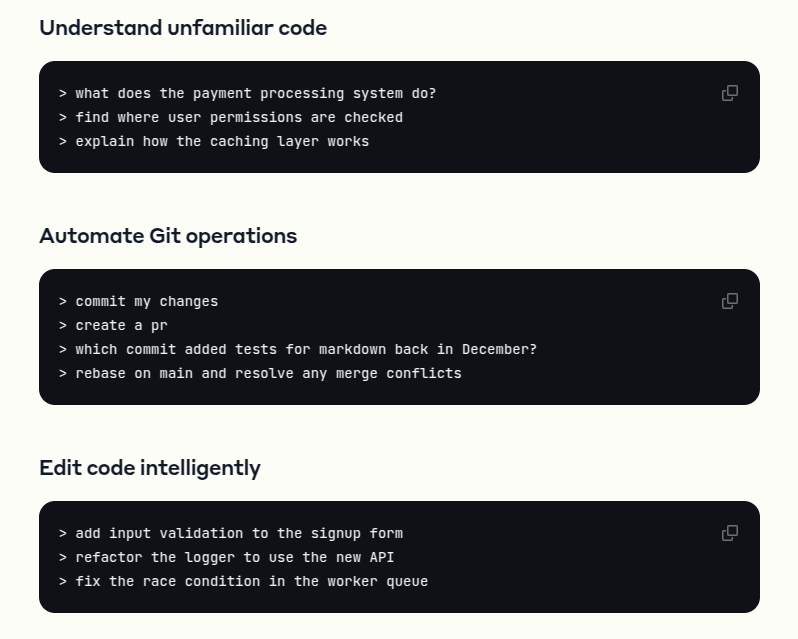Screen dimensions: 798x639
Task: Click the '>' prompt before 'what does'
Action: coord(63,93)
